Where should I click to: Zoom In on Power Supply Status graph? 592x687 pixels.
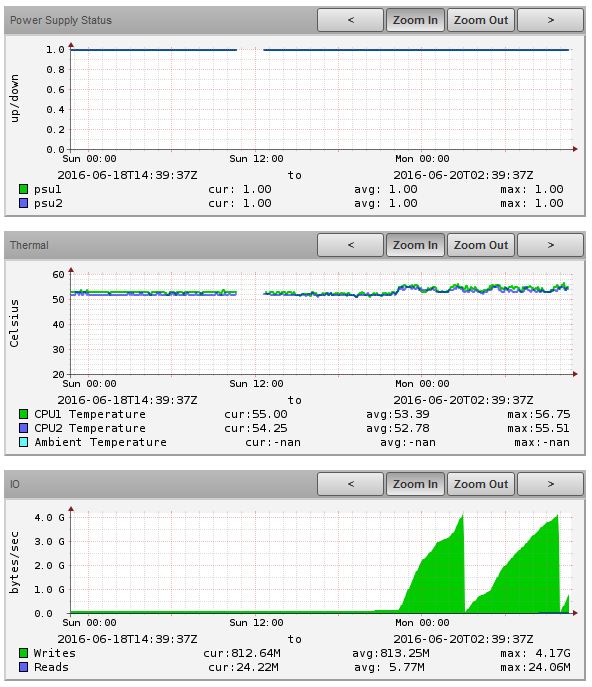coord(415,20)
